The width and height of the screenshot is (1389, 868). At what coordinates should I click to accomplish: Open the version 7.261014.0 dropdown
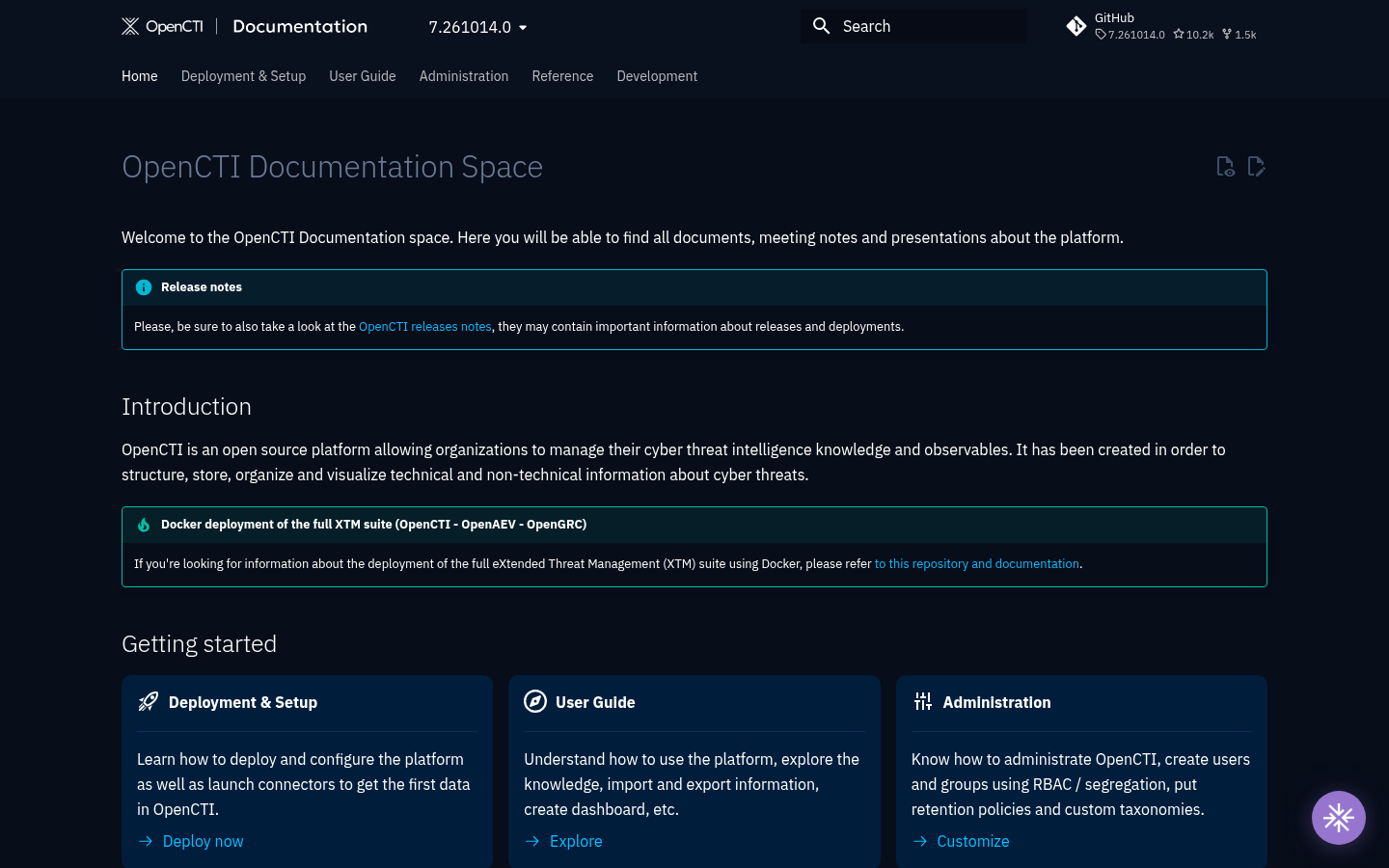[477, 27]
